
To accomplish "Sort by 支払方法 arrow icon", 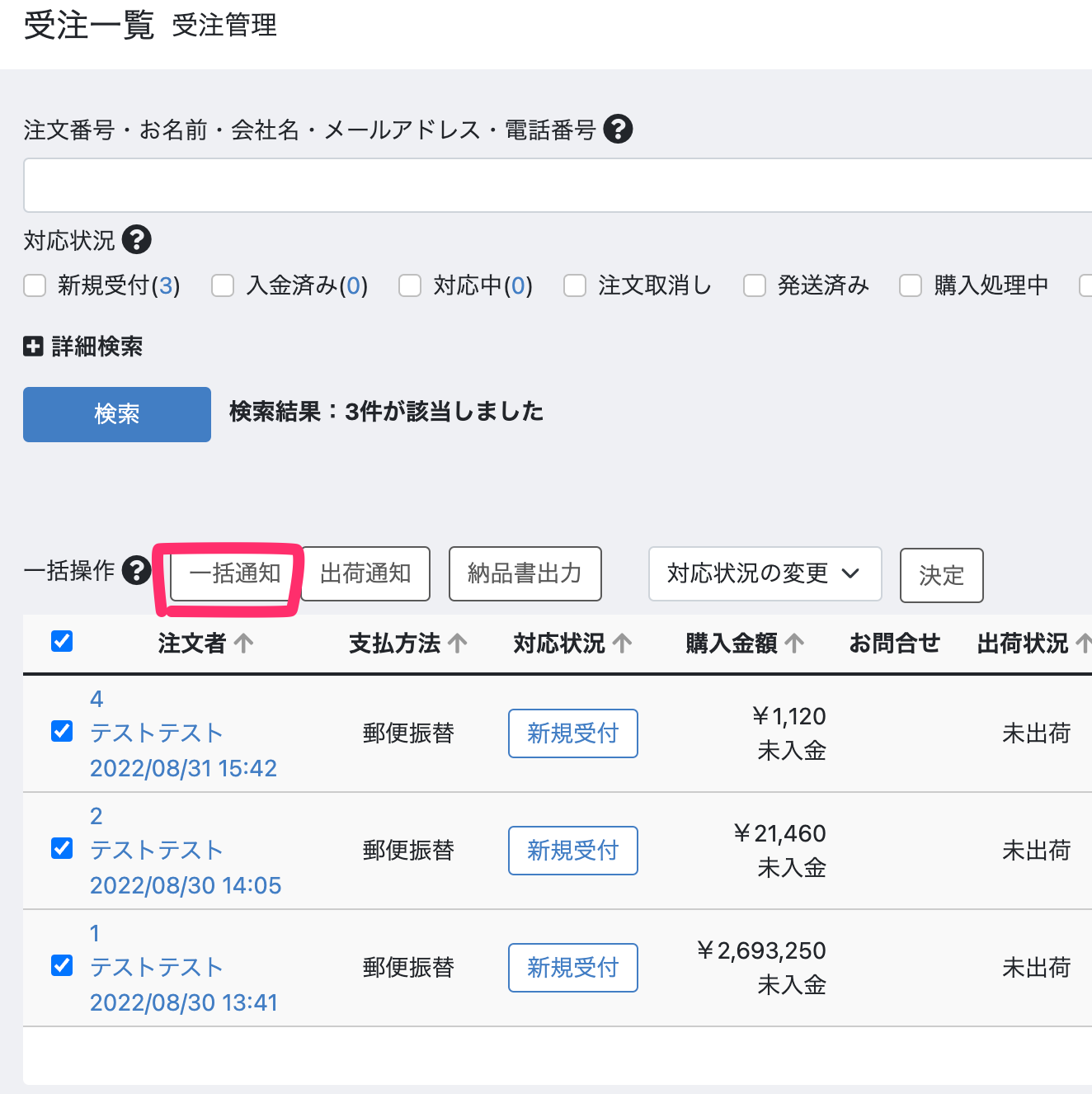I will pyautogui.click(x=458, y=644).
